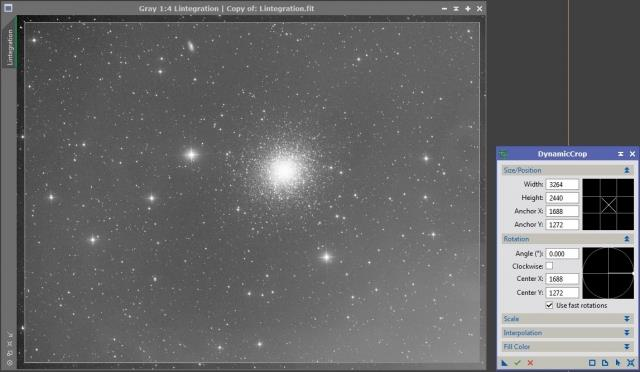Cancel the crop with the red X icon
The height and width of the screenshot is (372, 640).
tap(530, 363)
